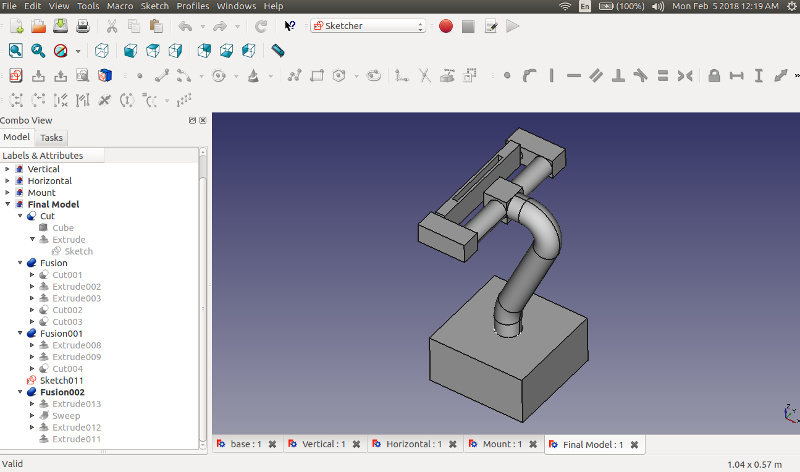Close the Final Model document tab
800x472 pixels.
[x=634, y=444]
